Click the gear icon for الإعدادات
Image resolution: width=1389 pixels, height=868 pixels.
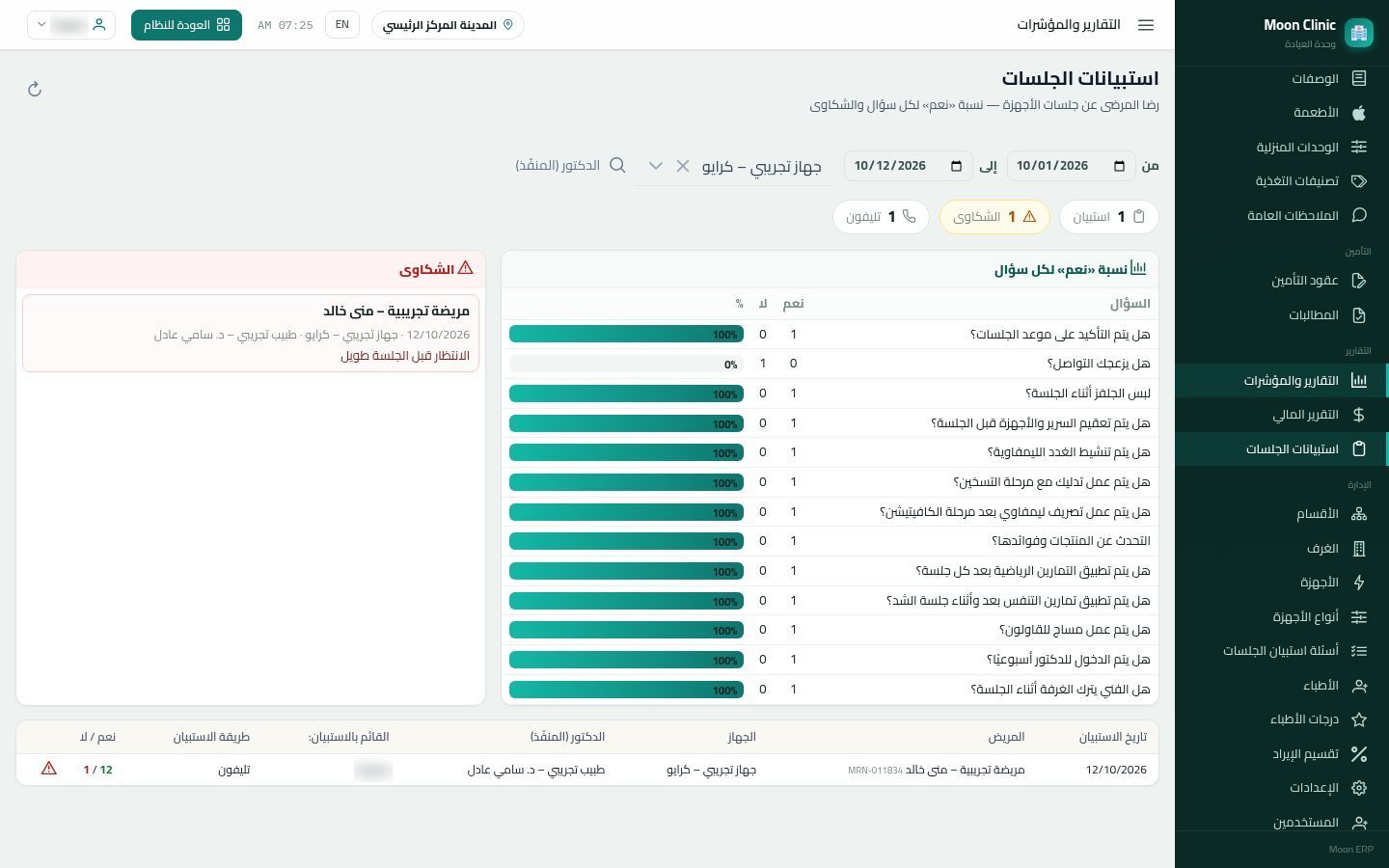point(1359,788)
